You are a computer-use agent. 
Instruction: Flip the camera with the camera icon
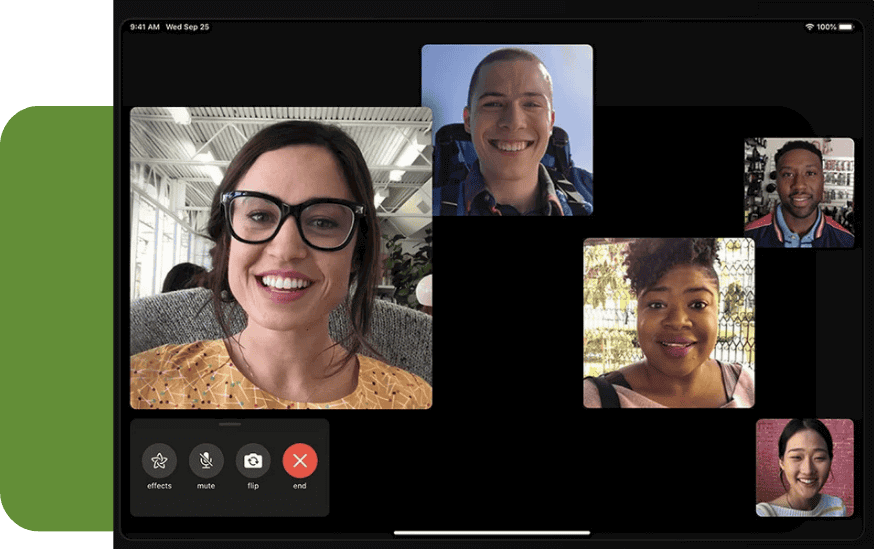(x=253, y=460)
